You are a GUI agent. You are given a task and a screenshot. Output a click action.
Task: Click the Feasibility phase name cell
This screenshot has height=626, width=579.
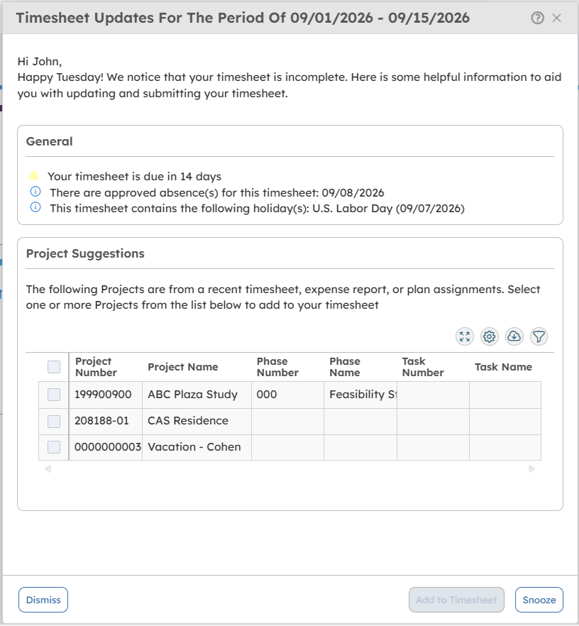pyautogui.click(x=361, y=395)
